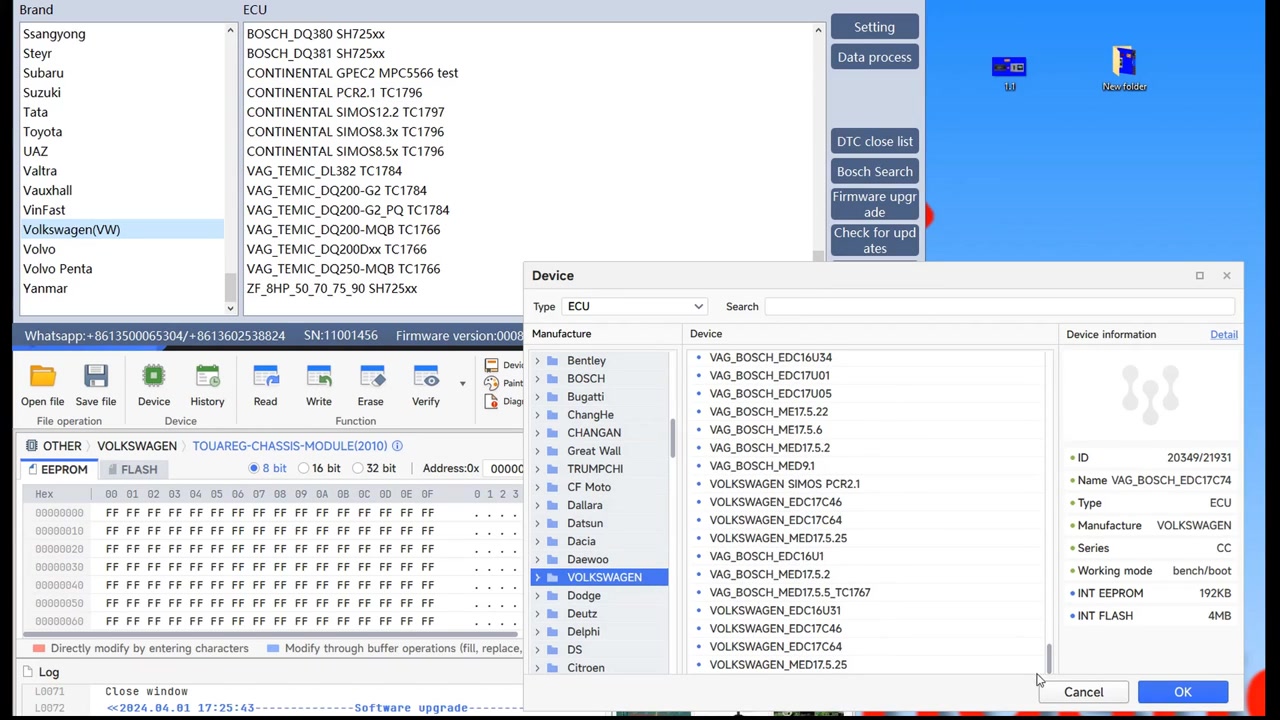
Task: Click the Save file floppy icon
Action: click(x=96, y=377)
